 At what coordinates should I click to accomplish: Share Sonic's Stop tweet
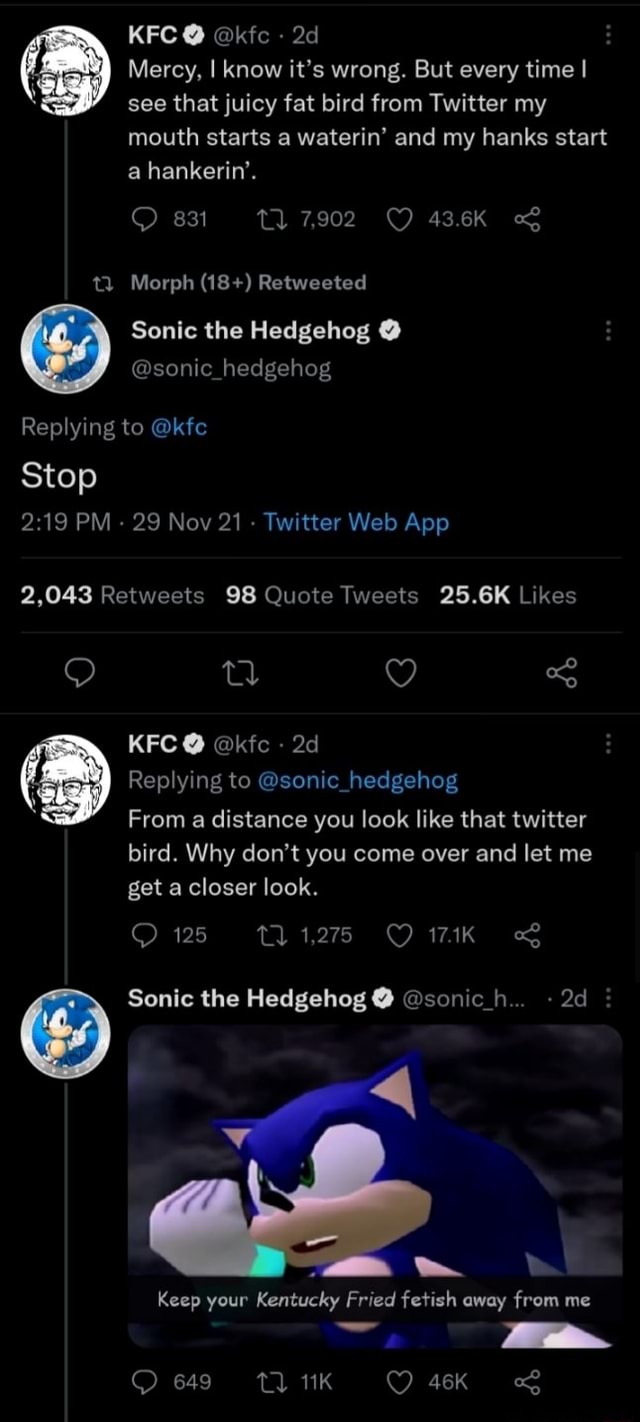click(x=563, y=673)
